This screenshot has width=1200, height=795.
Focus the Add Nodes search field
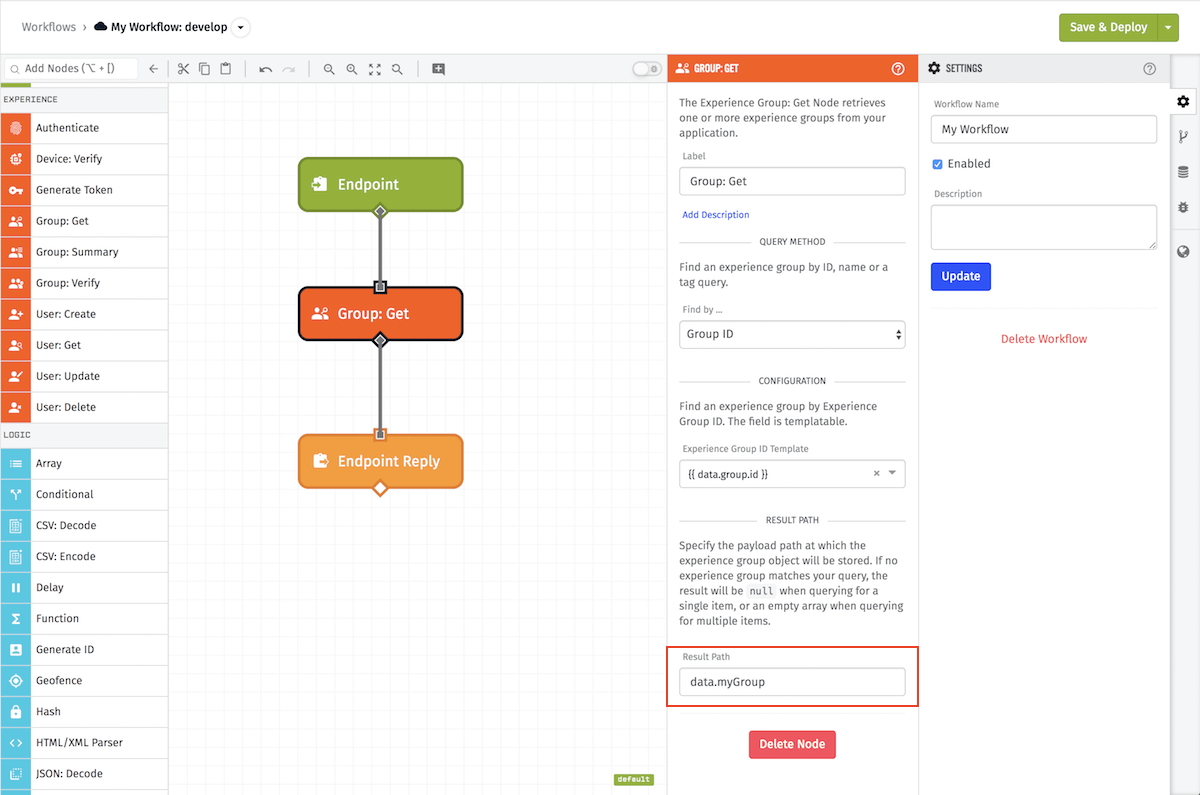pyautogui.click(x=71, y=69)
